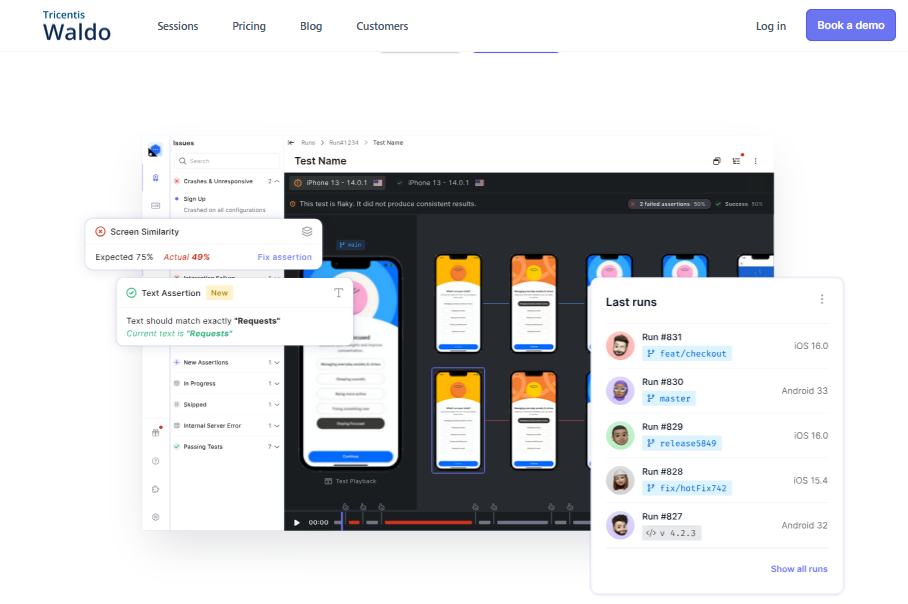Select the first iPhone 13 - 14.0.1 tab
908x604 pixels.
click(x=338, y=183)
